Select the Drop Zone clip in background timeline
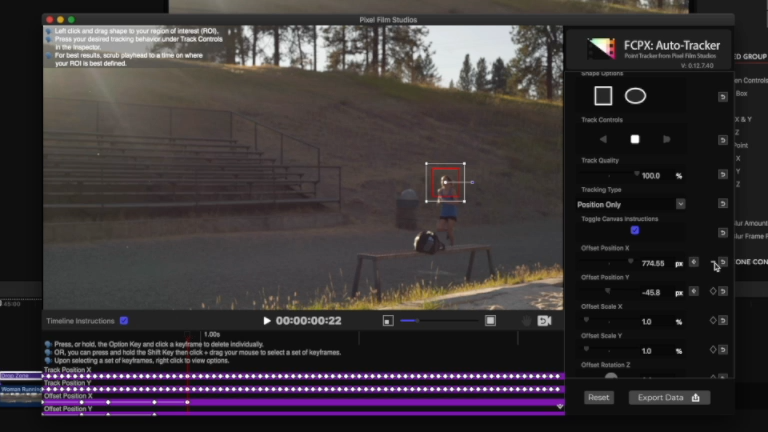This screenshot has width=768, height=432. 21,376
